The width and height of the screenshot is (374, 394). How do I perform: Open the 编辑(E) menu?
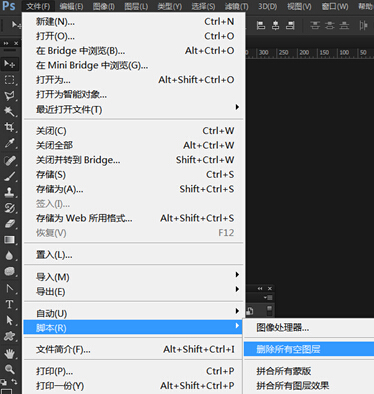(x=71, y=6)
